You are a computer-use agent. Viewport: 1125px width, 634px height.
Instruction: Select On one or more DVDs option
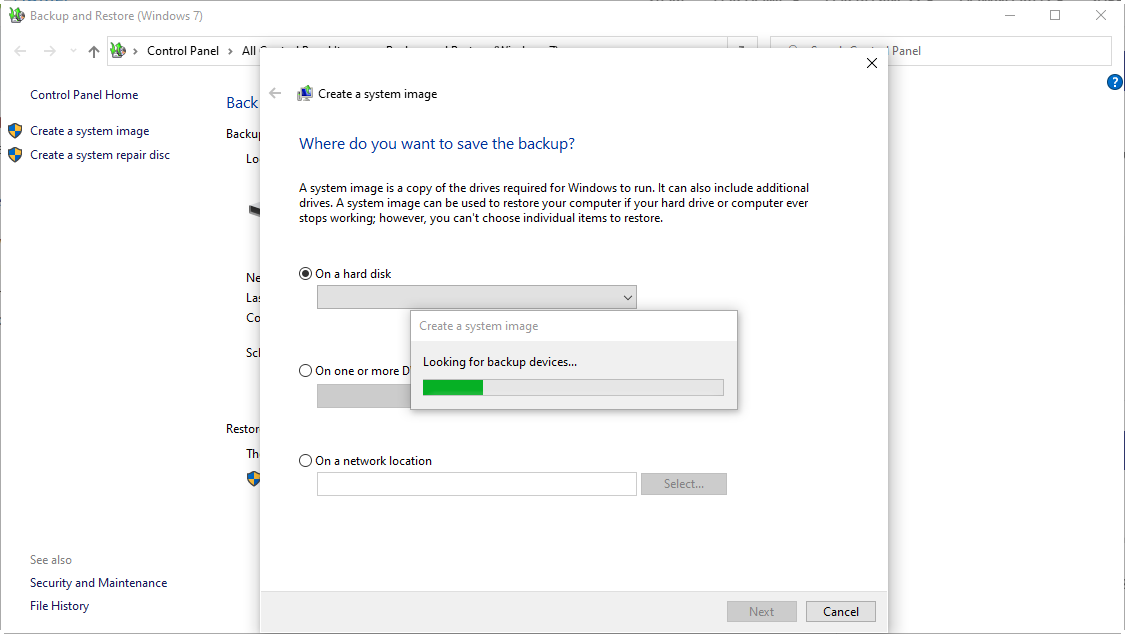point(354,371)
